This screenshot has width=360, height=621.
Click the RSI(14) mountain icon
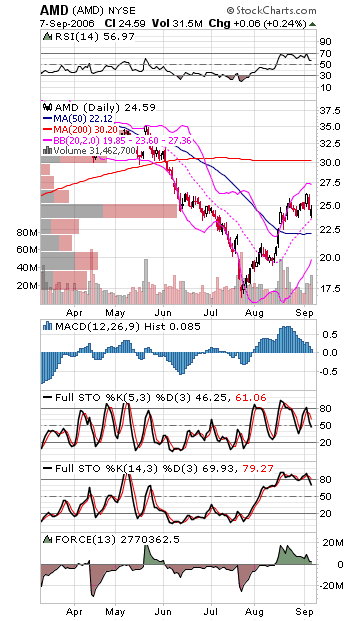point(48,37)
